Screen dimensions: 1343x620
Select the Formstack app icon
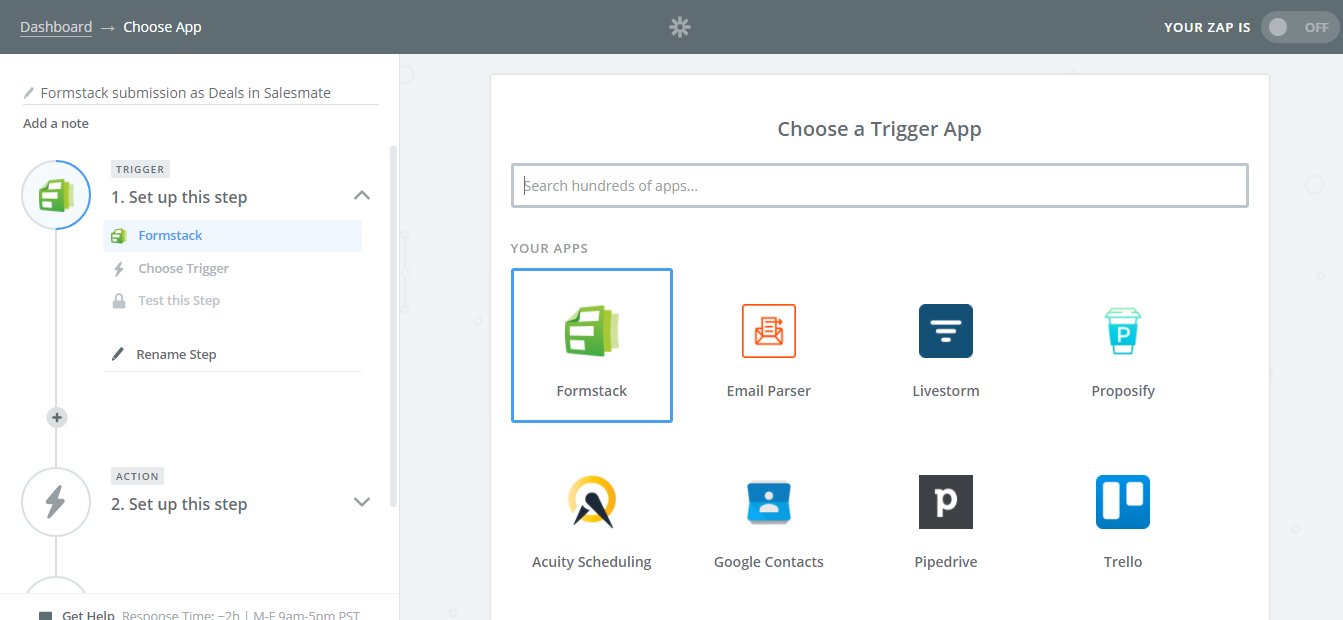pos(592,331)
